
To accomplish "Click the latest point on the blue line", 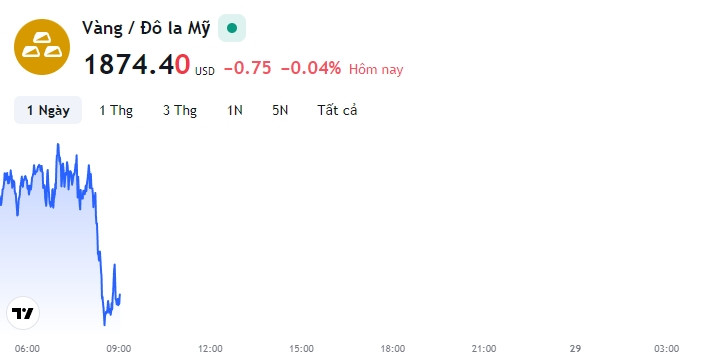I will click(x=120, y=295).
